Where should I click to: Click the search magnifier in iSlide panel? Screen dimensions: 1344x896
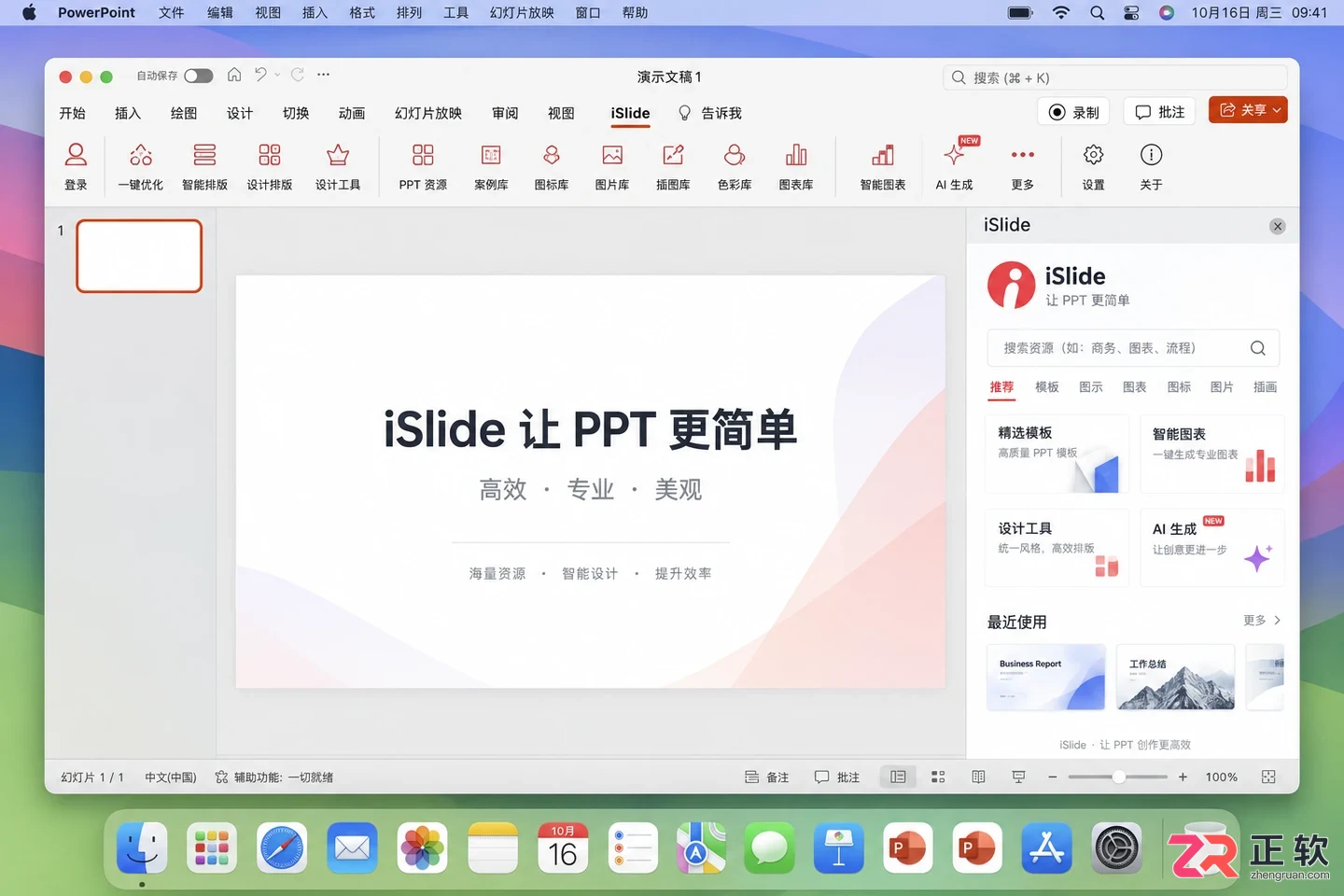1258,348
